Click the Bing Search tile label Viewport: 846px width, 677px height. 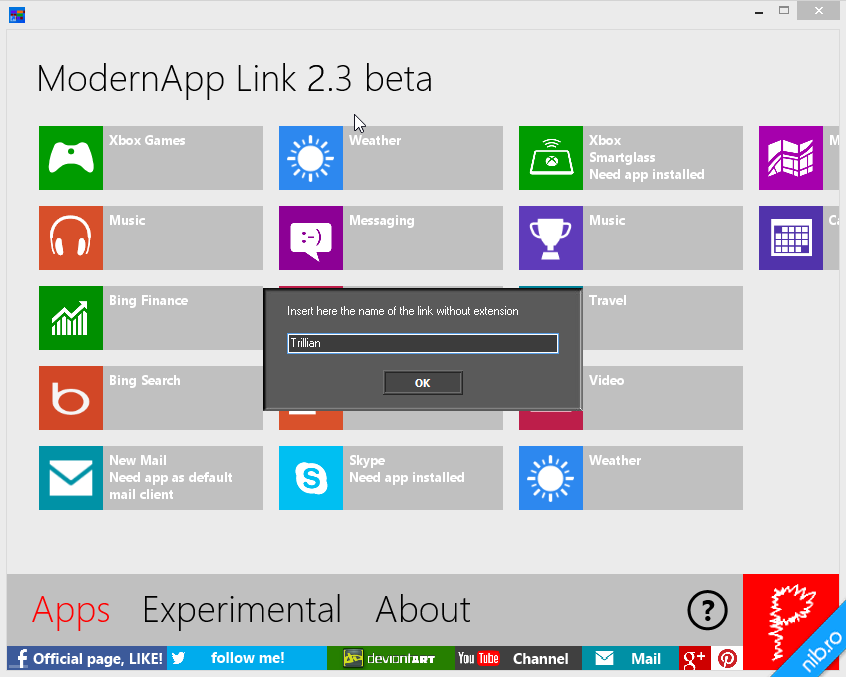(145, 380)
